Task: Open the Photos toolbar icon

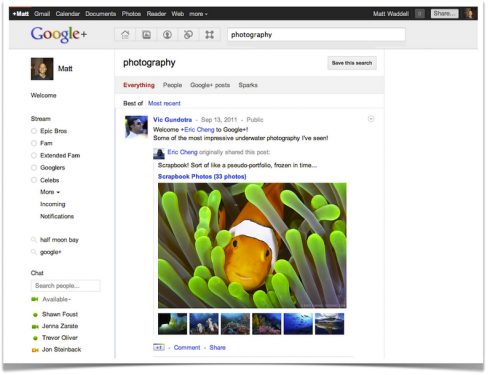Action: (146, 34)
